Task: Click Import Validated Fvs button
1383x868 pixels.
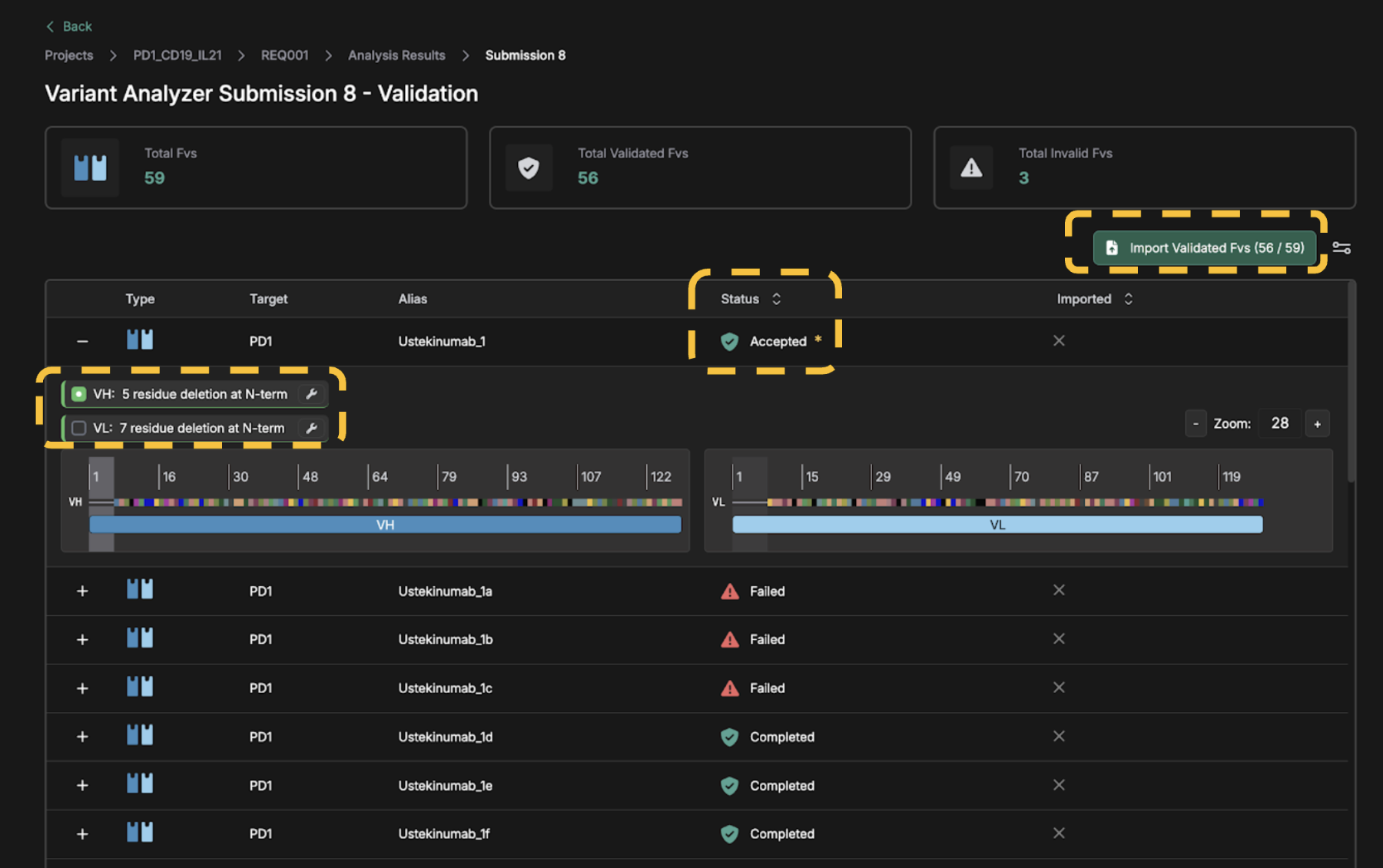Action: [1204, 248]
